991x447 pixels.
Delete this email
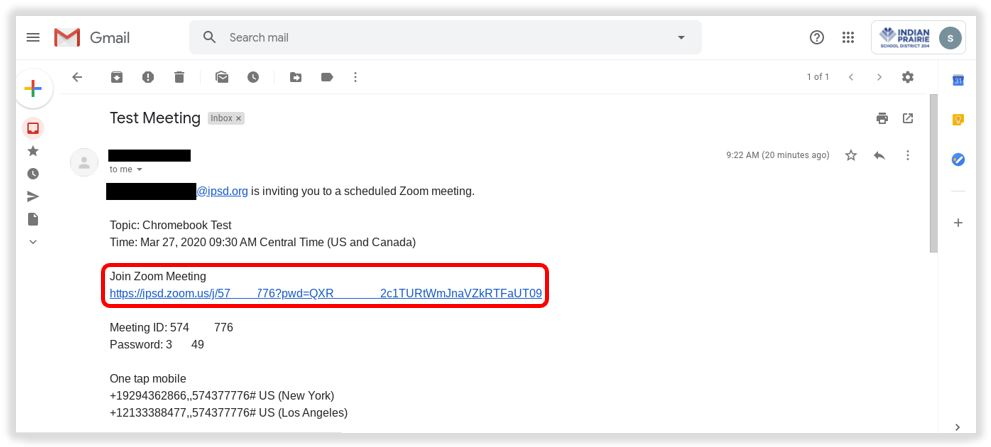click(179, 77)
